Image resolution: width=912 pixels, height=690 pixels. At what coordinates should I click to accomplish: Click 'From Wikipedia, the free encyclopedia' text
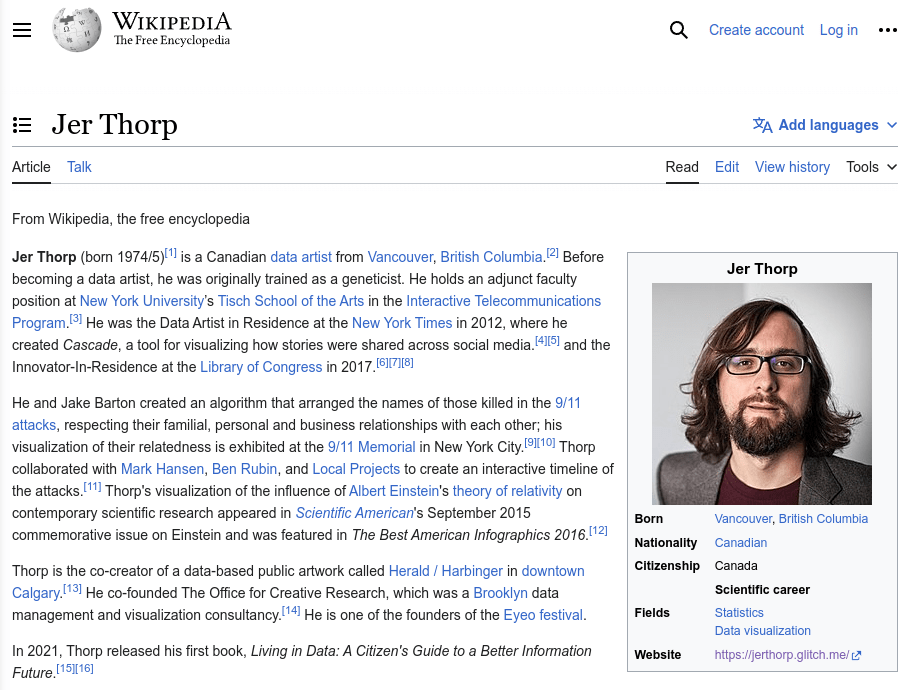tap(131, 219)
